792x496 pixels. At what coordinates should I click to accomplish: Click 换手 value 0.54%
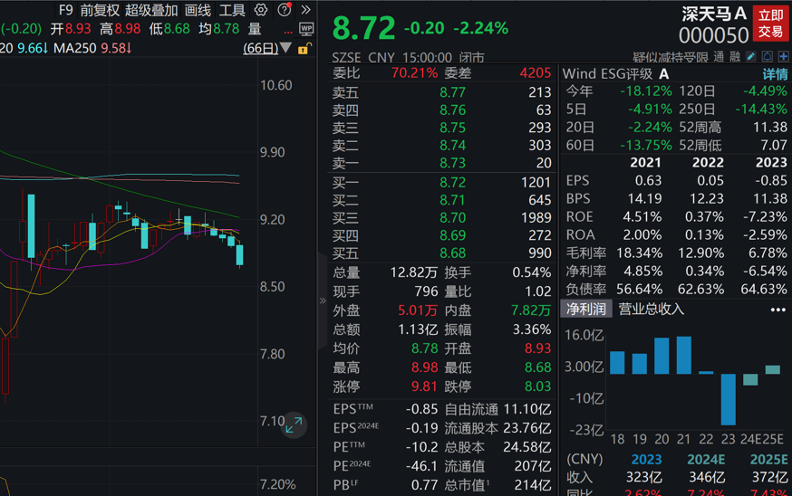point(531,273)
